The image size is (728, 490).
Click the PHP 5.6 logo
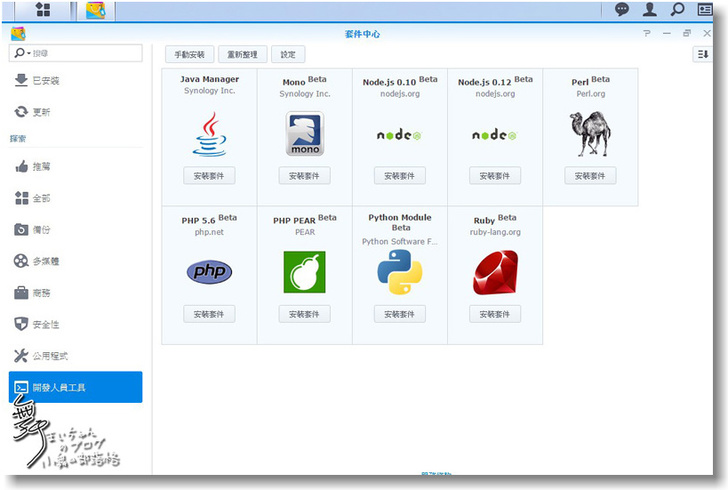(x=209, y=272)
